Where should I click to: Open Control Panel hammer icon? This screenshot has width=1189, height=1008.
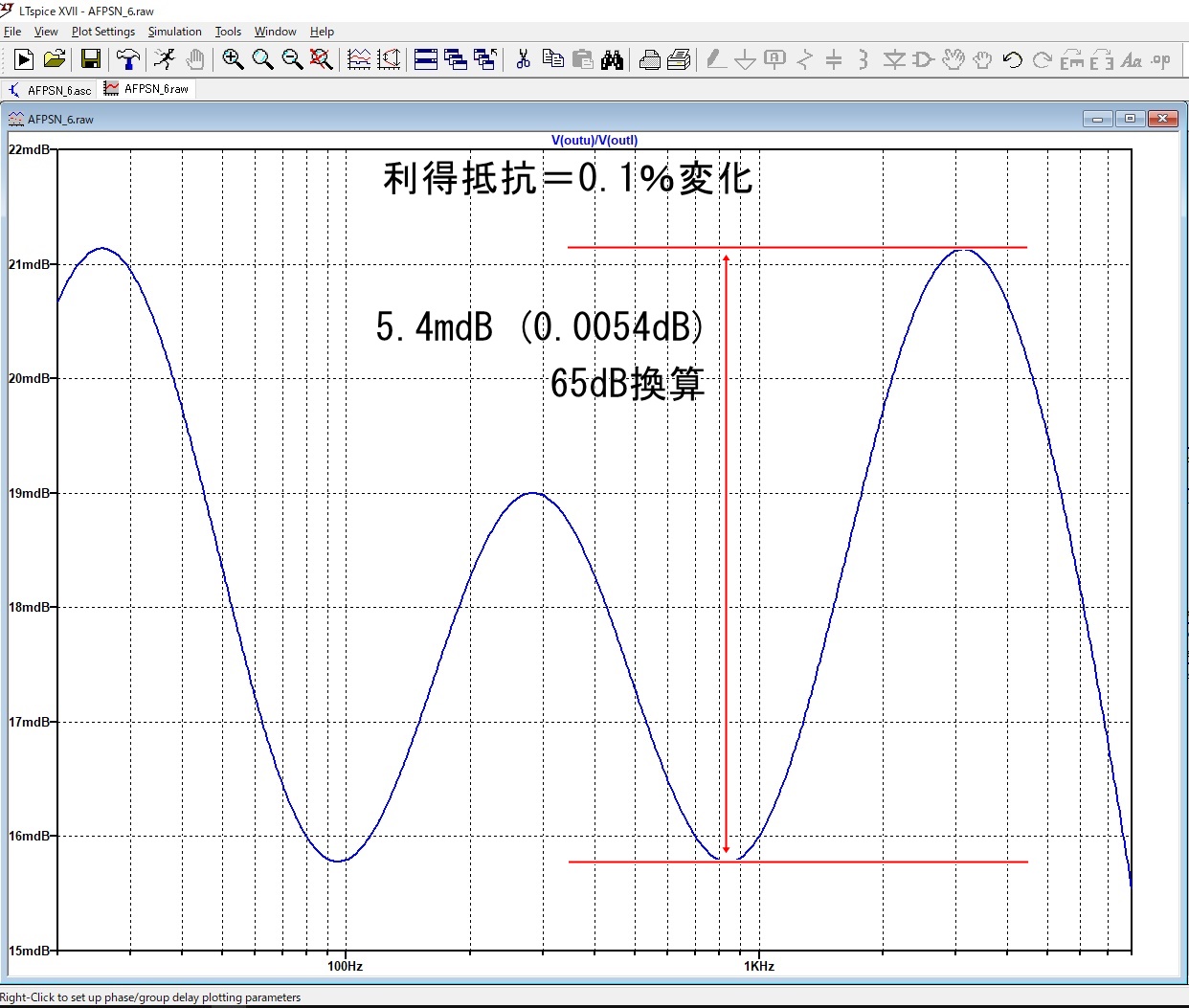tap(127, 59)
